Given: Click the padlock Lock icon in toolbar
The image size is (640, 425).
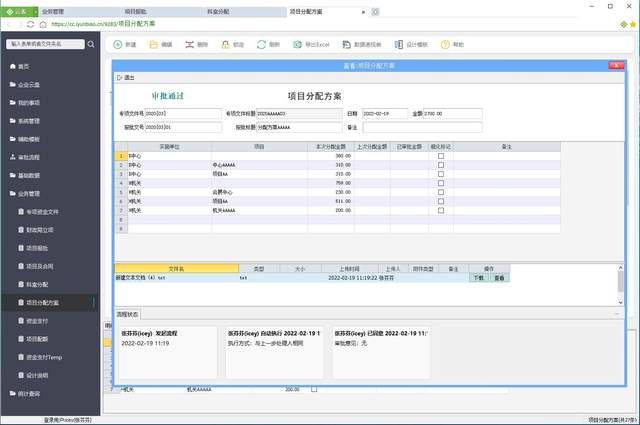Looking at the screenshot, I should pos(225,45).
